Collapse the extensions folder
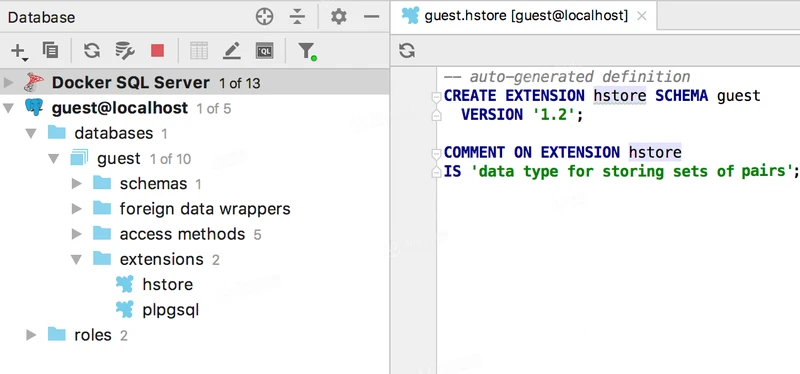Screen dimensions: 800x374 [76, 260]
